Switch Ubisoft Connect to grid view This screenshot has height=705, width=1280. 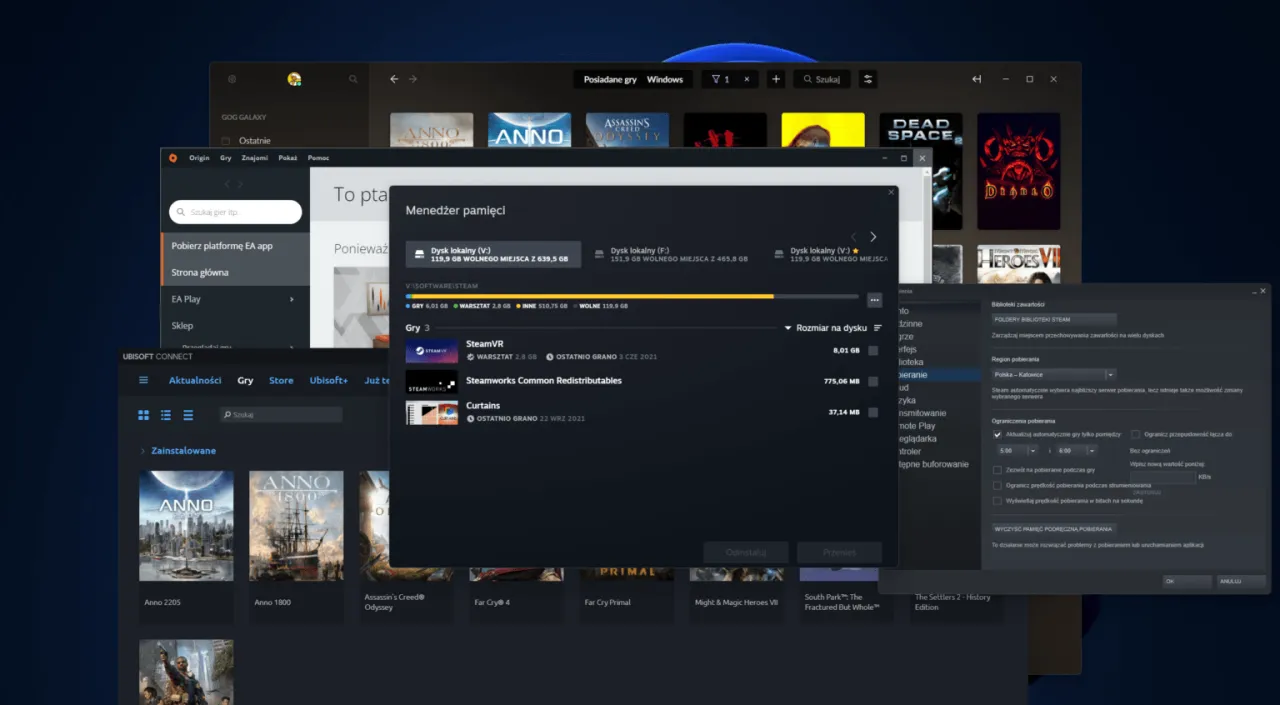point(143,415)
